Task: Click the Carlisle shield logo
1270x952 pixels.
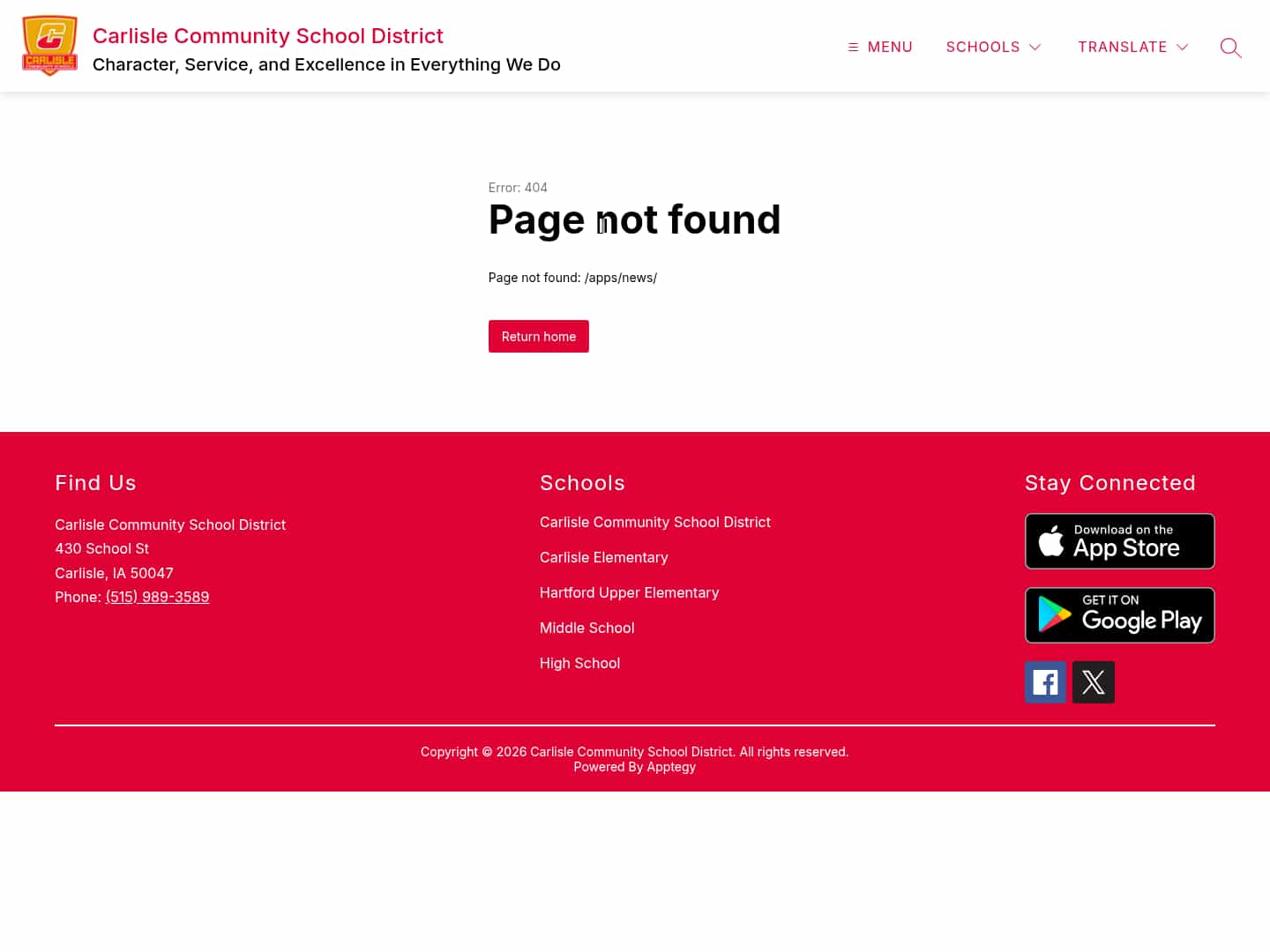Action: pyautogui.click(x=49, y=45)
